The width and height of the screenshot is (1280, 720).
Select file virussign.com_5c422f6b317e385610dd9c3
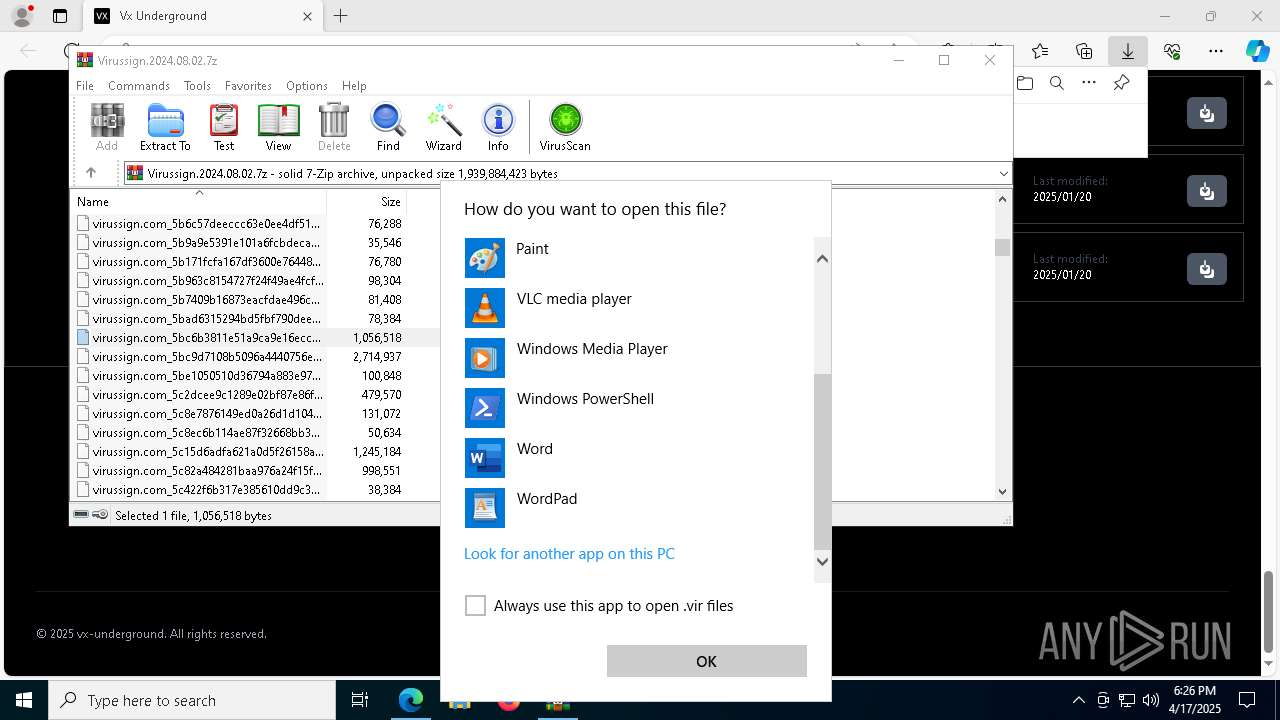pyautogui.click(x=200, y=490)
